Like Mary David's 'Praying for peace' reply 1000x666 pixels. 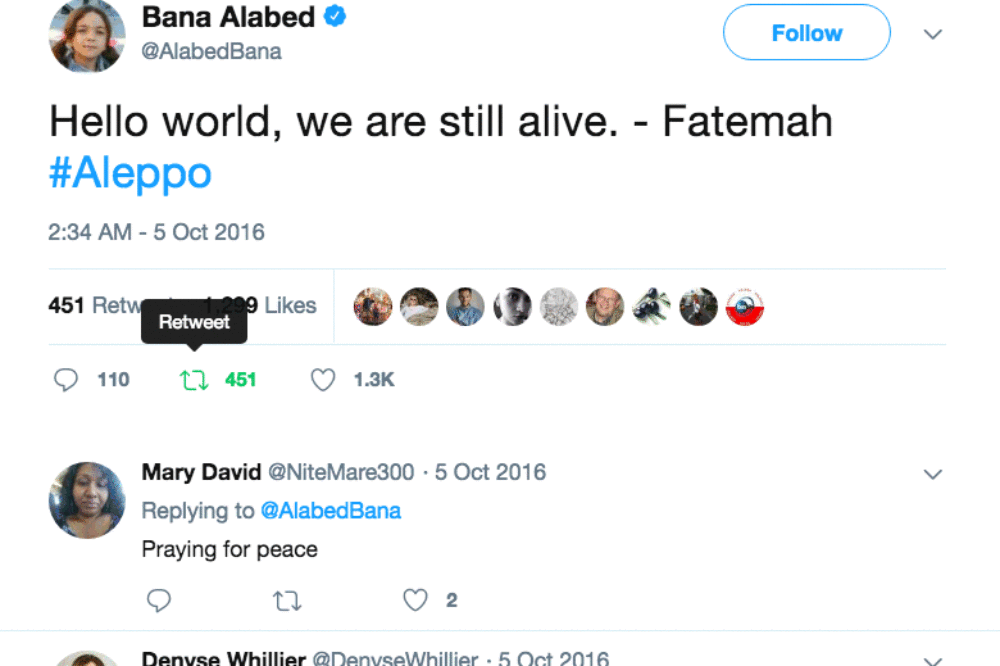click(x=415, y=600)
